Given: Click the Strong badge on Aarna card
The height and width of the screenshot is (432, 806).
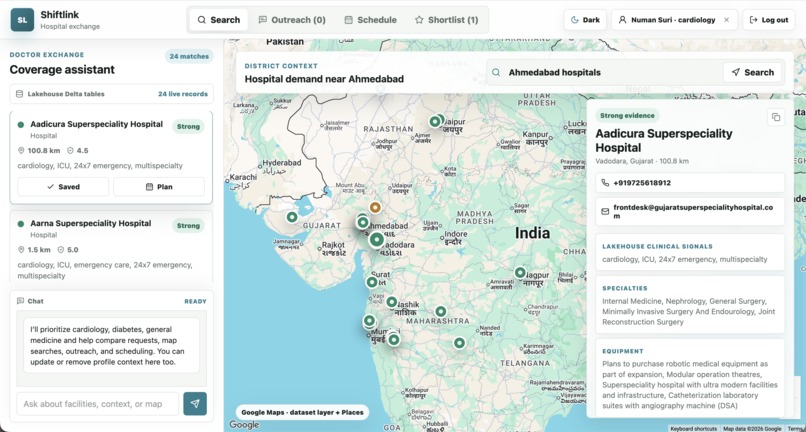Looking at the screenshot, I should (x=188, y=225).
